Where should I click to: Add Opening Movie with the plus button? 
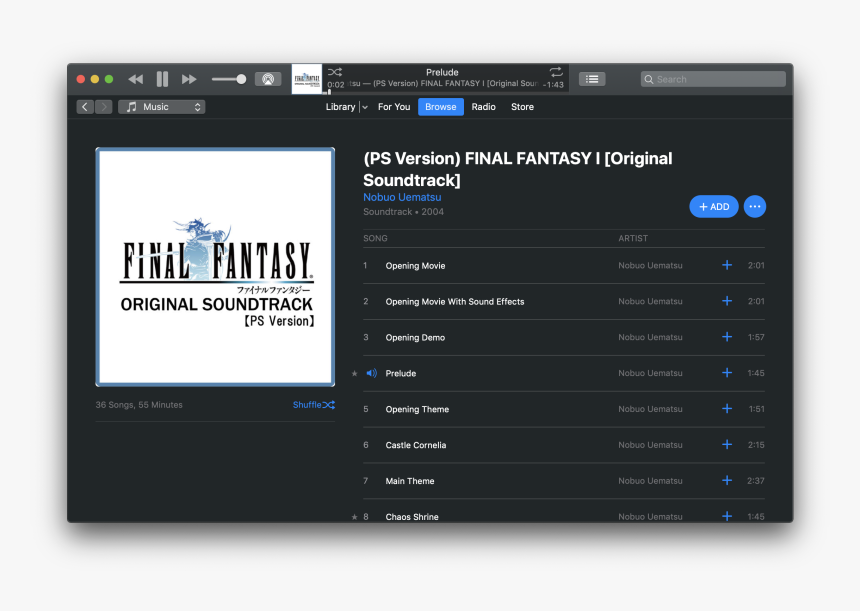coord(726,265)
